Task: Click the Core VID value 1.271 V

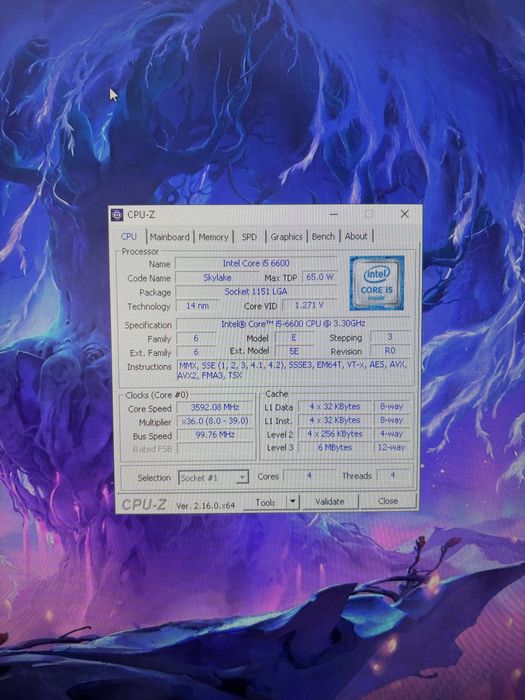Action: click(309, 305)
